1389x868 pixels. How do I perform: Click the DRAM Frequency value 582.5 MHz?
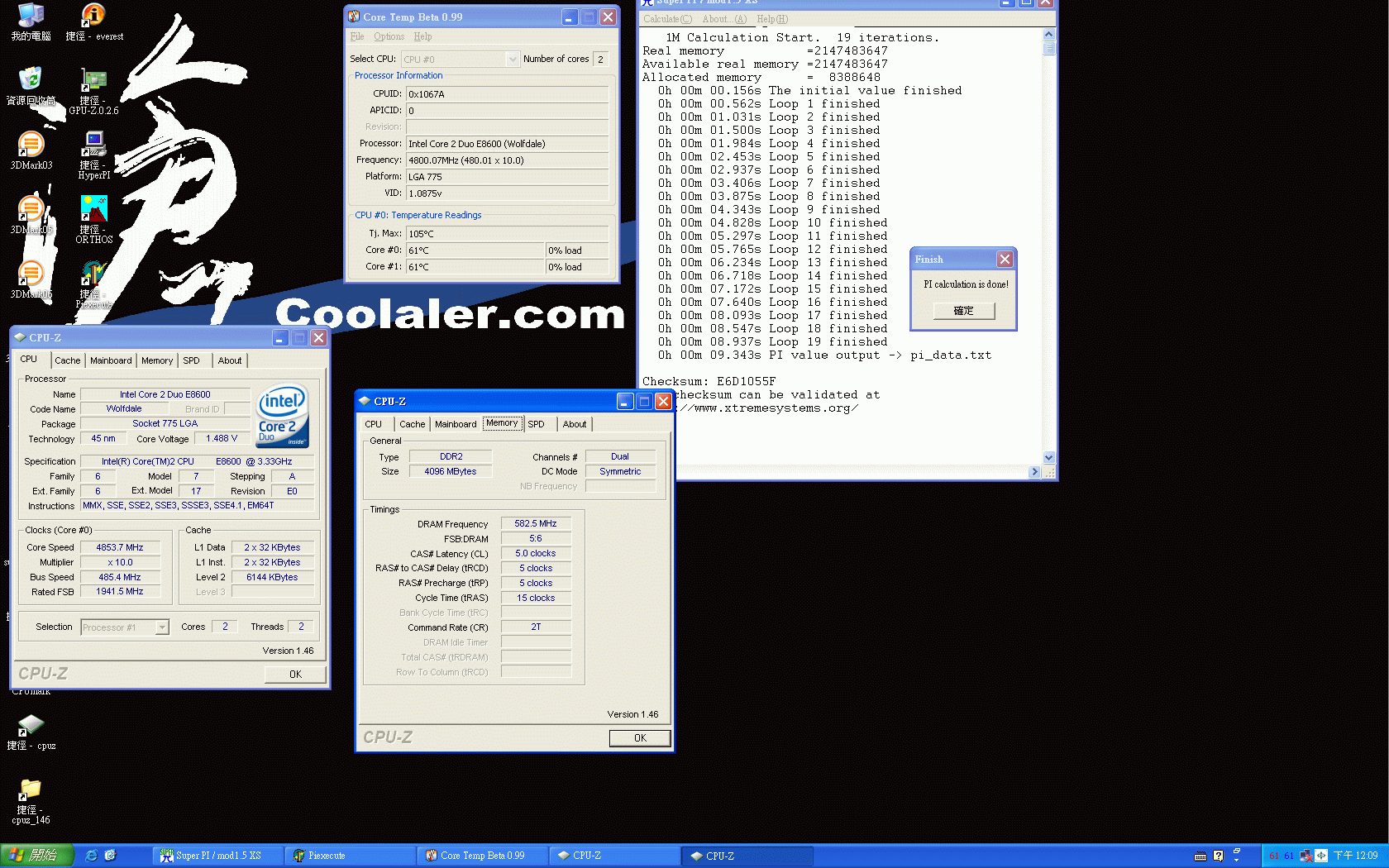536,523
